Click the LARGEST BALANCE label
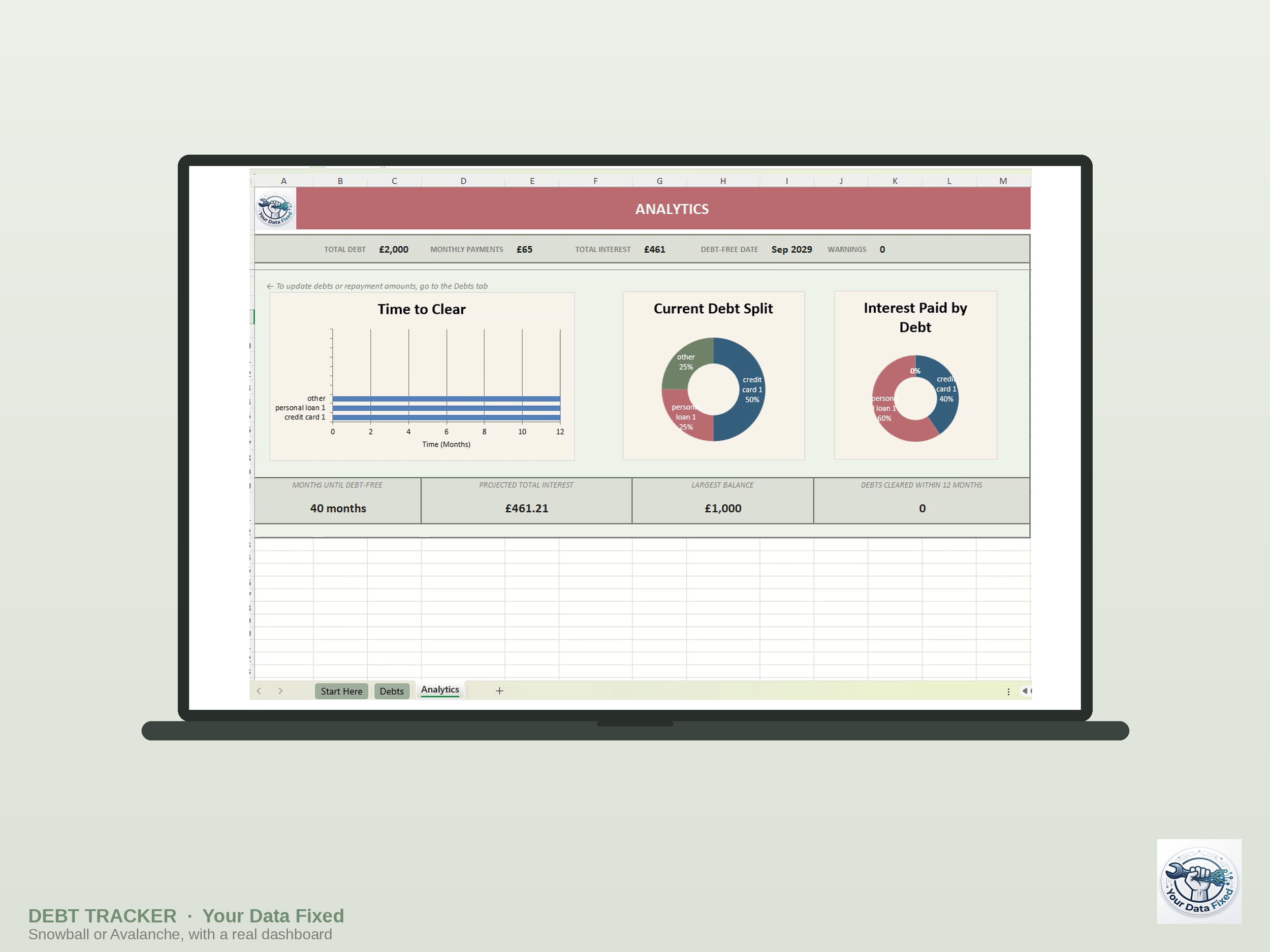 click(723, 485)
